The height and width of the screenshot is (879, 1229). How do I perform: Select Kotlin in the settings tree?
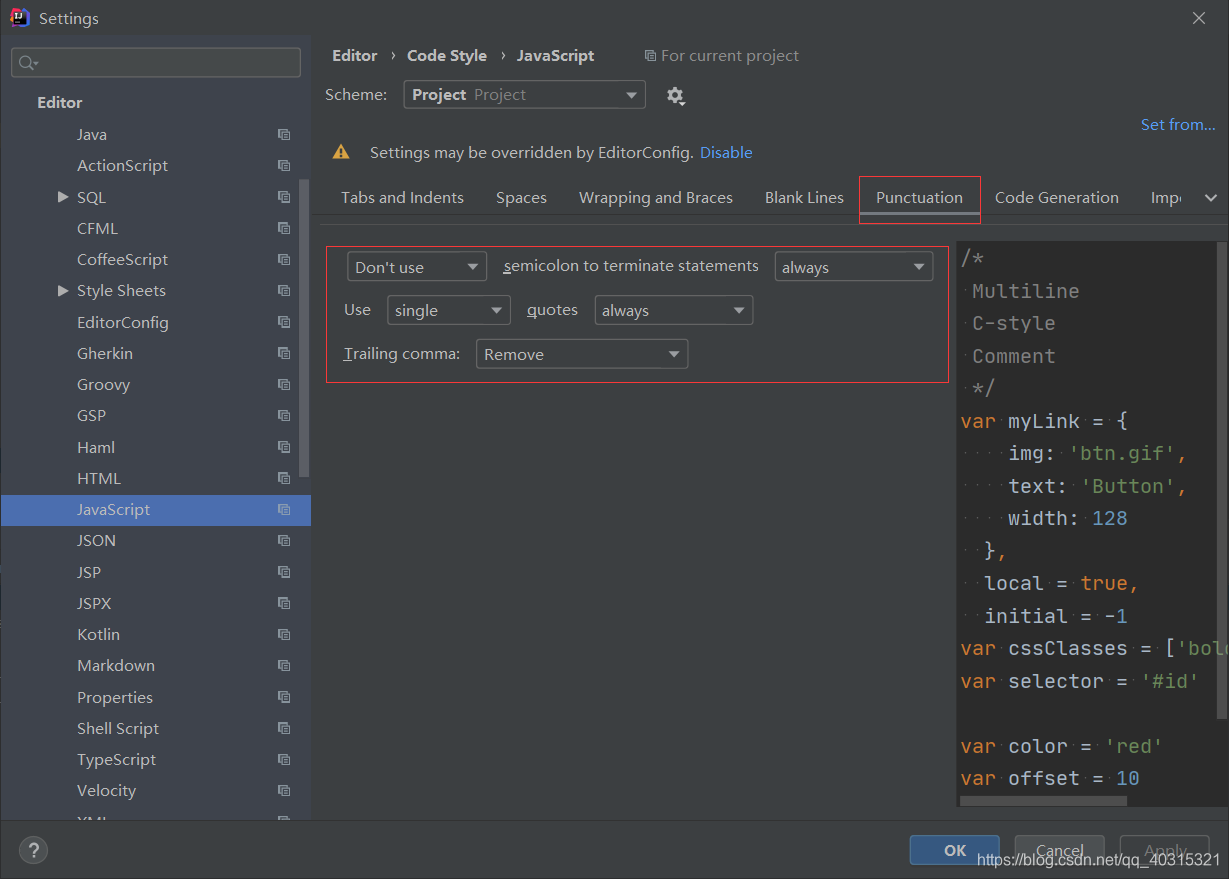tap(98, 634)
